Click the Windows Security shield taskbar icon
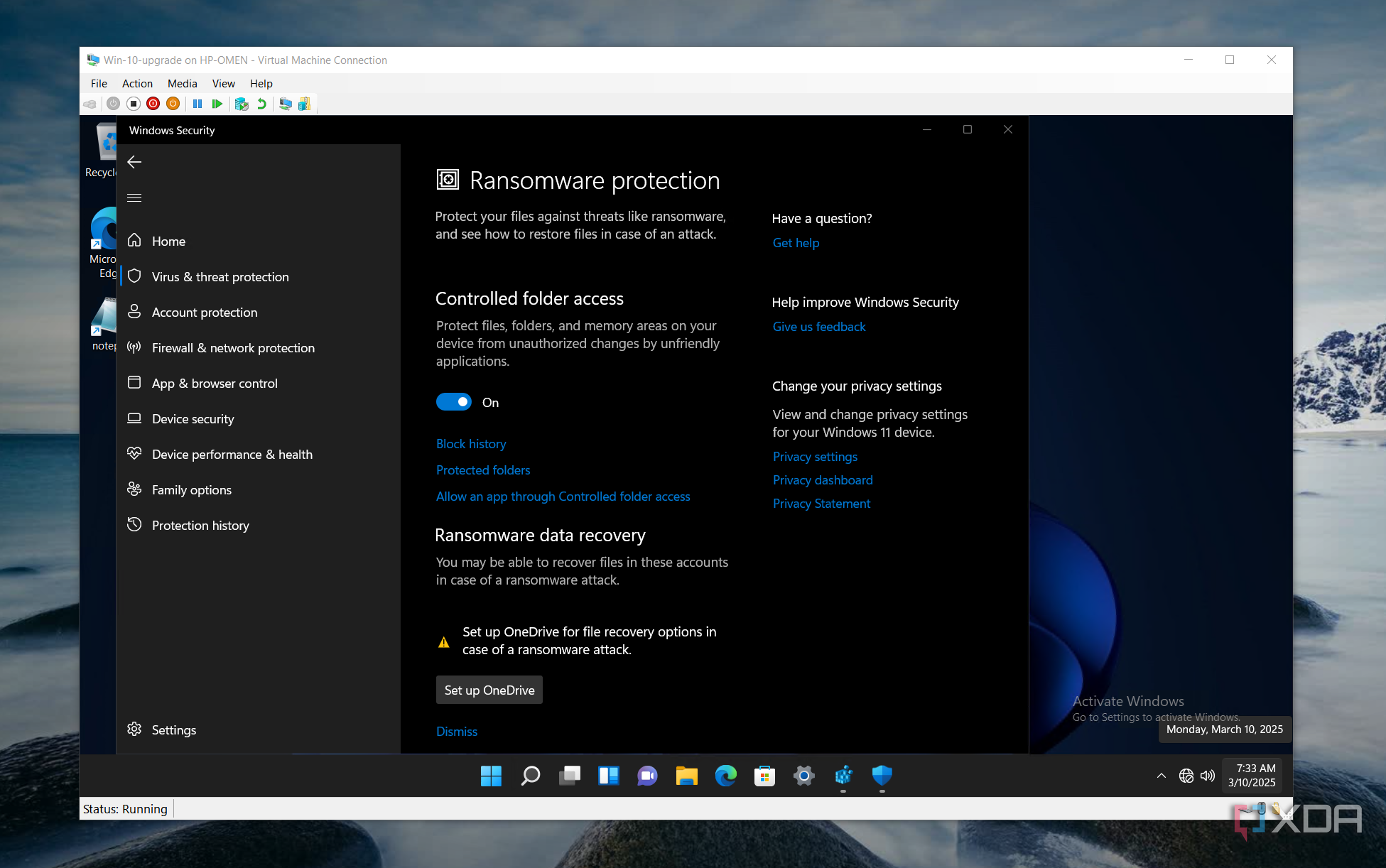 click(x=882, y=776)
